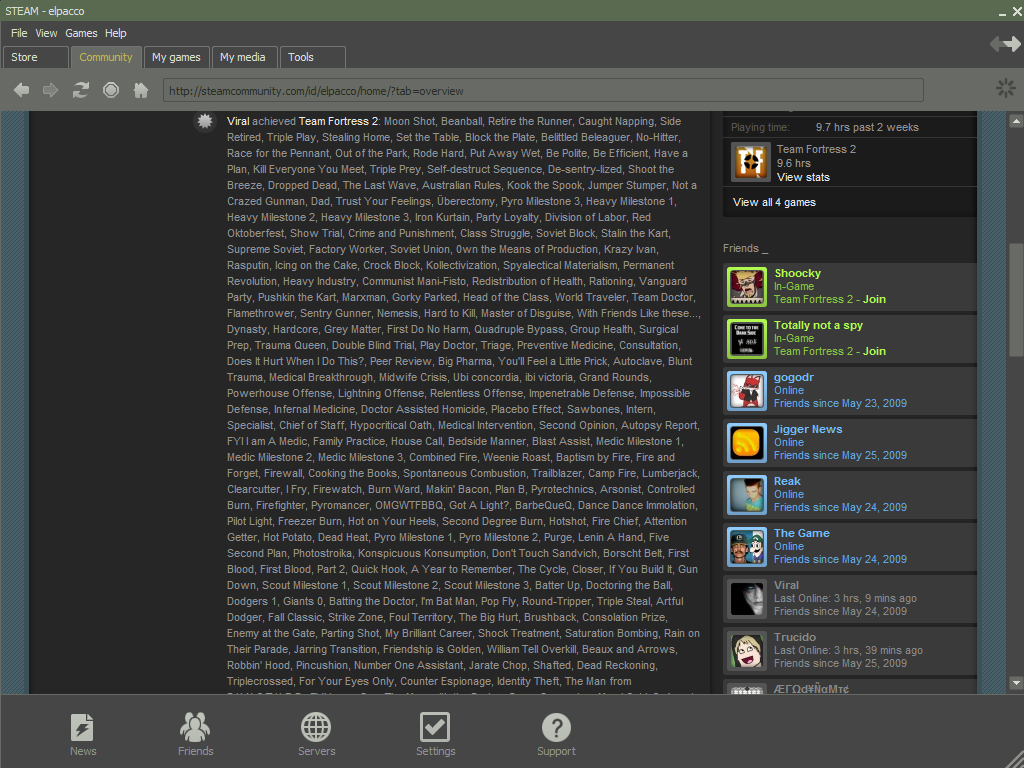Screen dimensions: 1024x768
Task: Click the vertical scrollbar thumb
Action: point(1016,300)
